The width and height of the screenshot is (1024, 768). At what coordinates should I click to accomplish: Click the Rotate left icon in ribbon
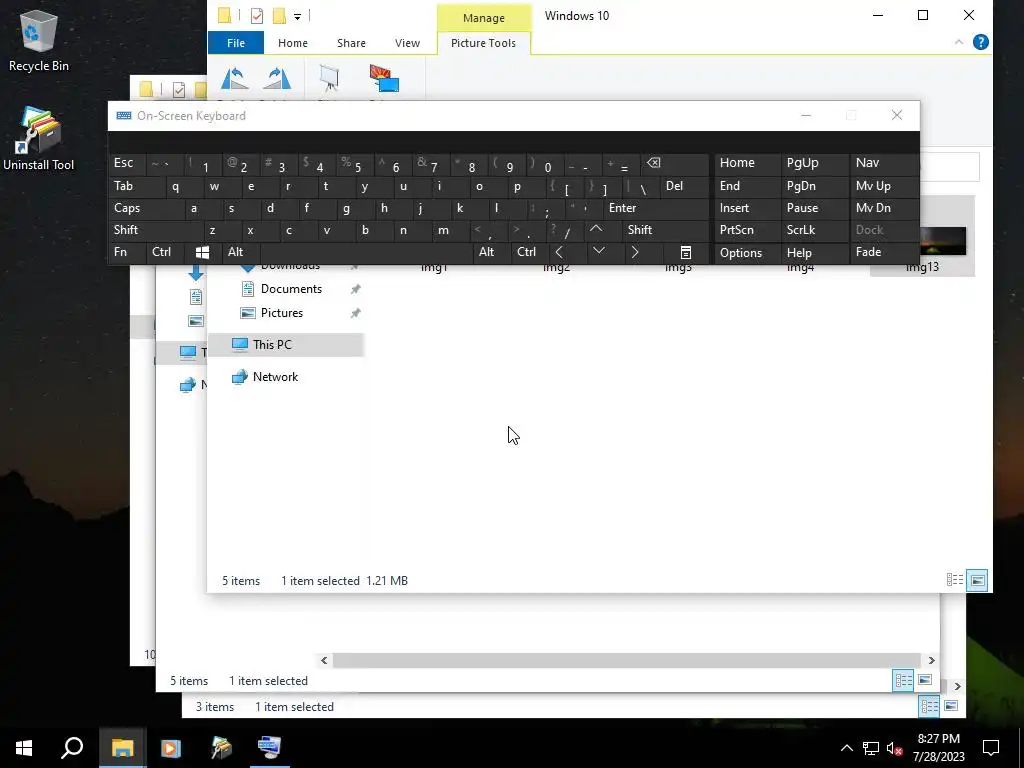(x=234, y=78)
